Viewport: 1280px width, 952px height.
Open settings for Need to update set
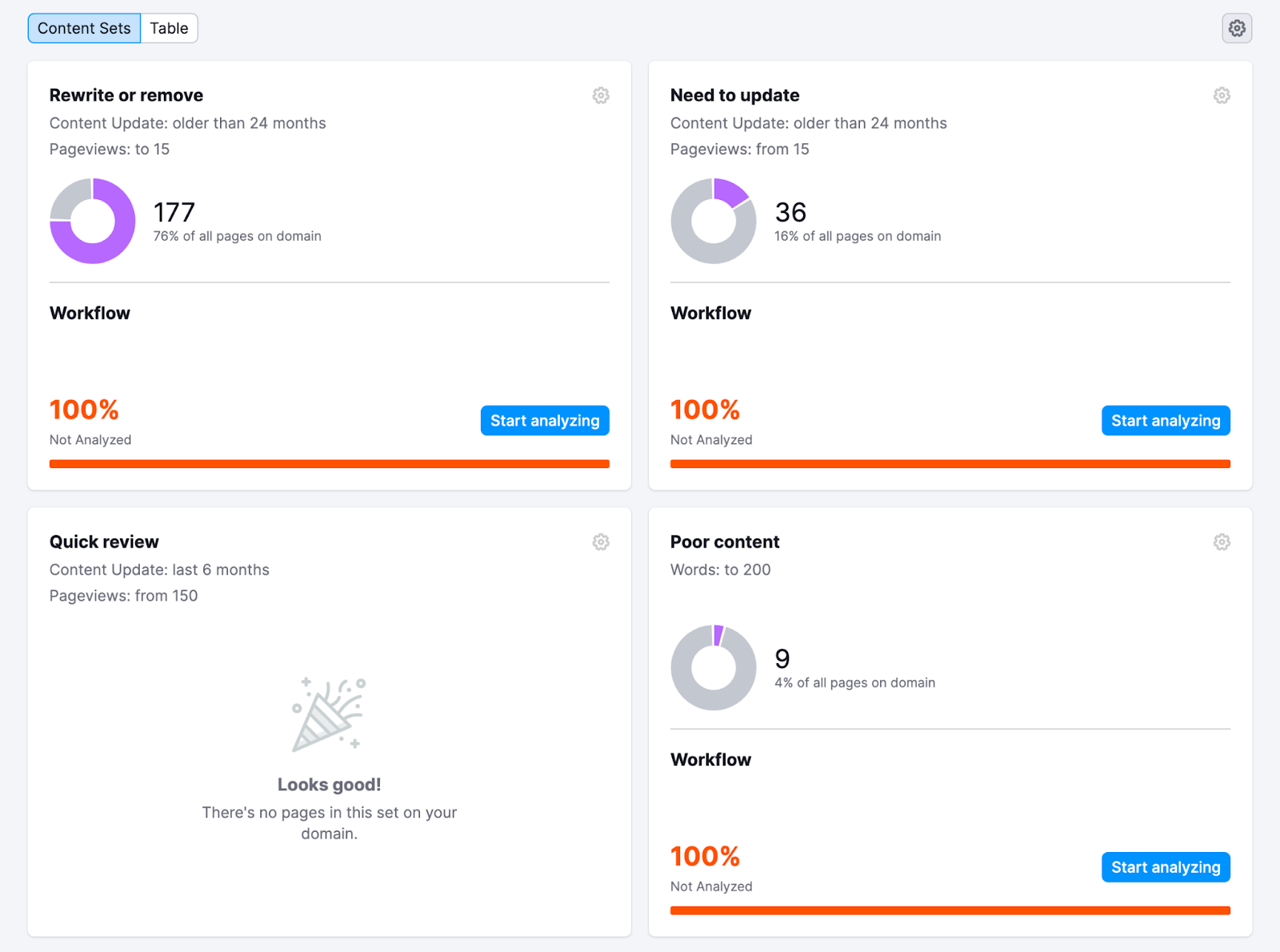click(x=1222, y=96)
